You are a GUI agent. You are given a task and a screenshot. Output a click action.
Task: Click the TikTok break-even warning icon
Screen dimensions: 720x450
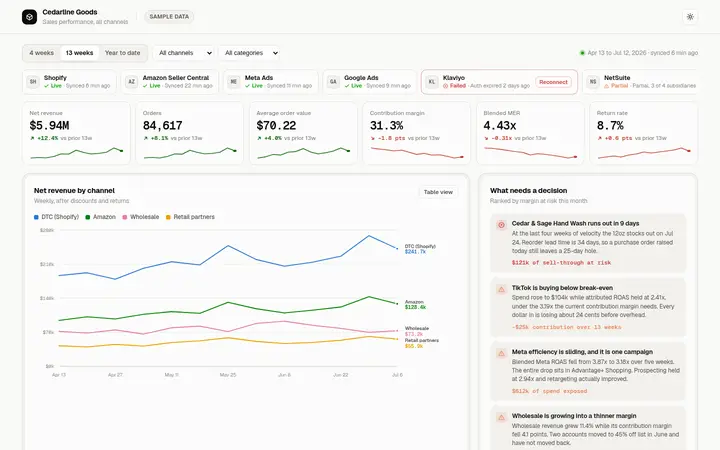point(501,289)
